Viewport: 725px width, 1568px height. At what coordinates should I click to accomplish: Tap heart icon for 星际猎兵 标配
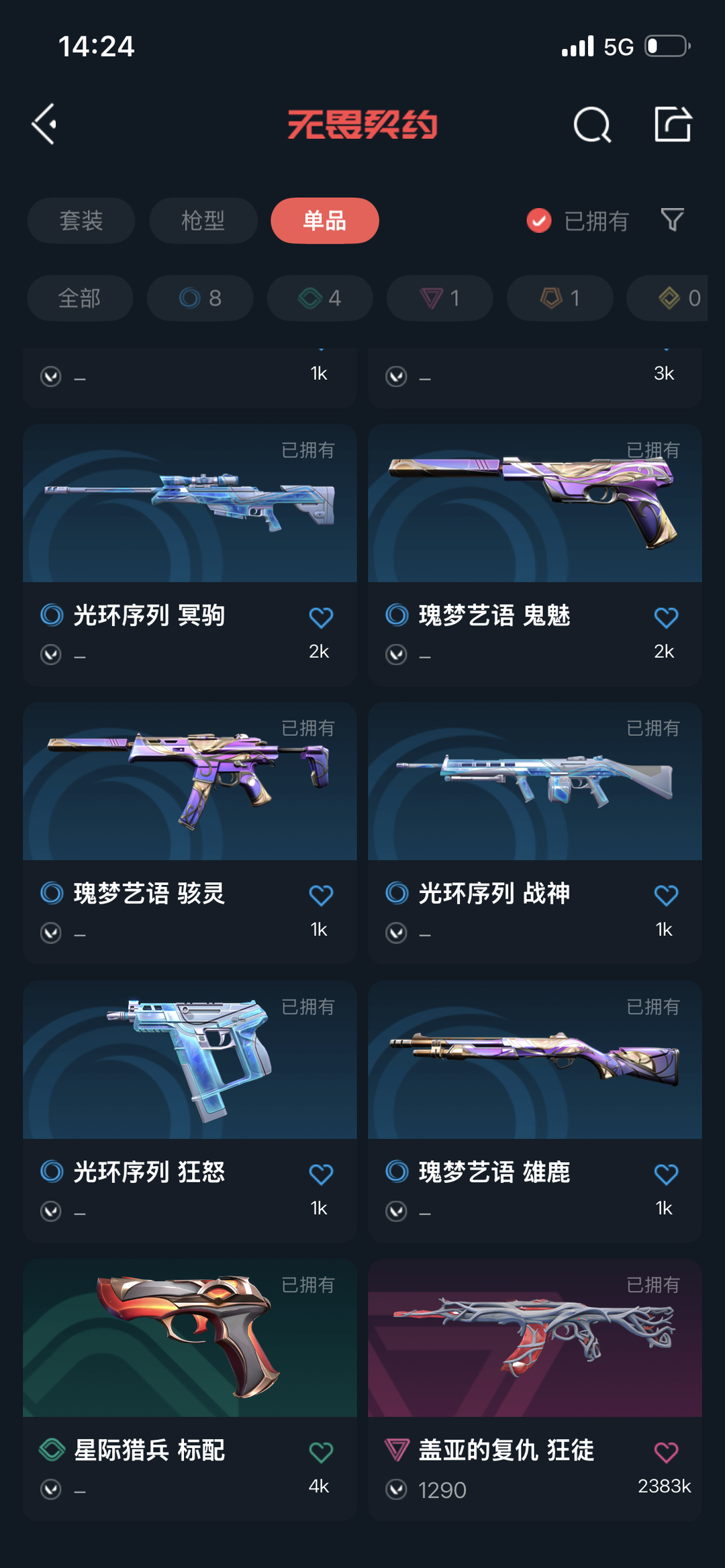click(x=321, y=1453)
